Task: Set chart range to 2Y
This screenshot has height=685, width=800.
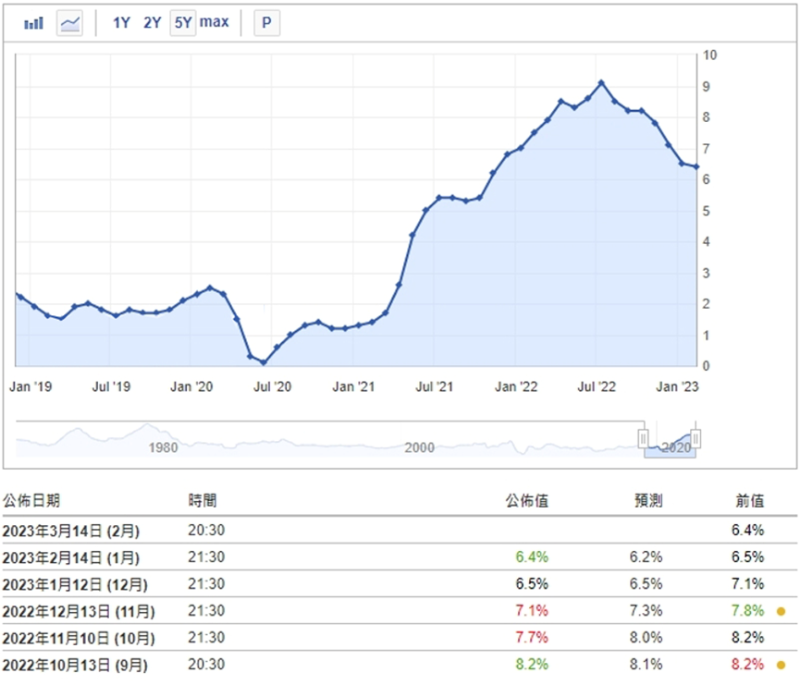Action: pyautogui.click(x=152, y=23)
